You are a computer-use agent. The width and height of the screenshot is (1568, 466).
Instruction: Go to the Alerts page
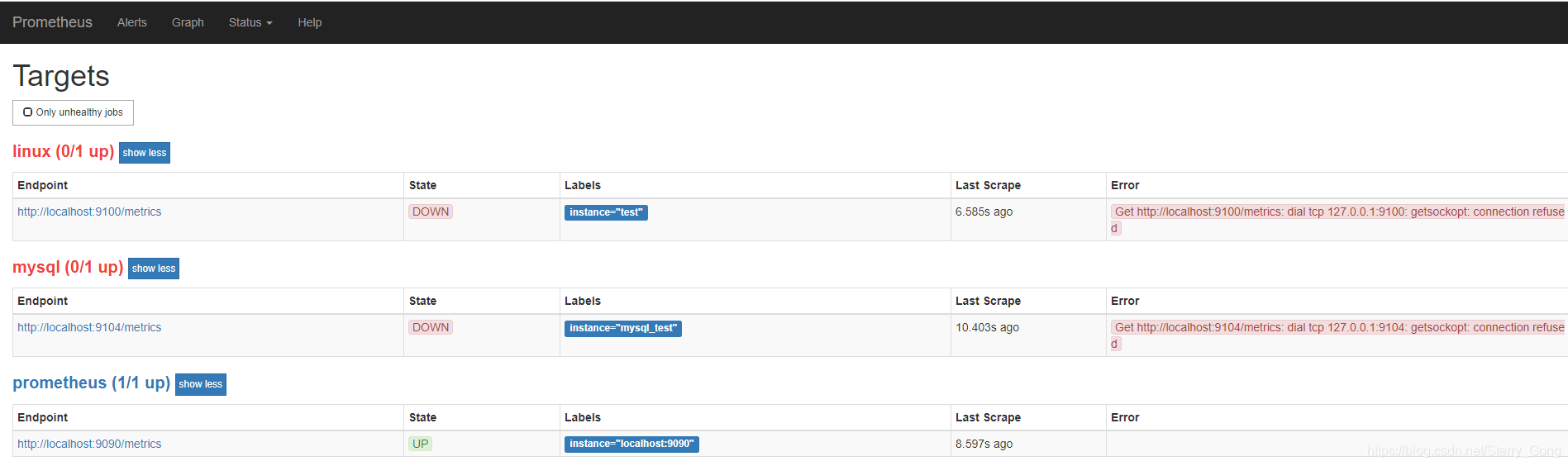coord(132,22)
